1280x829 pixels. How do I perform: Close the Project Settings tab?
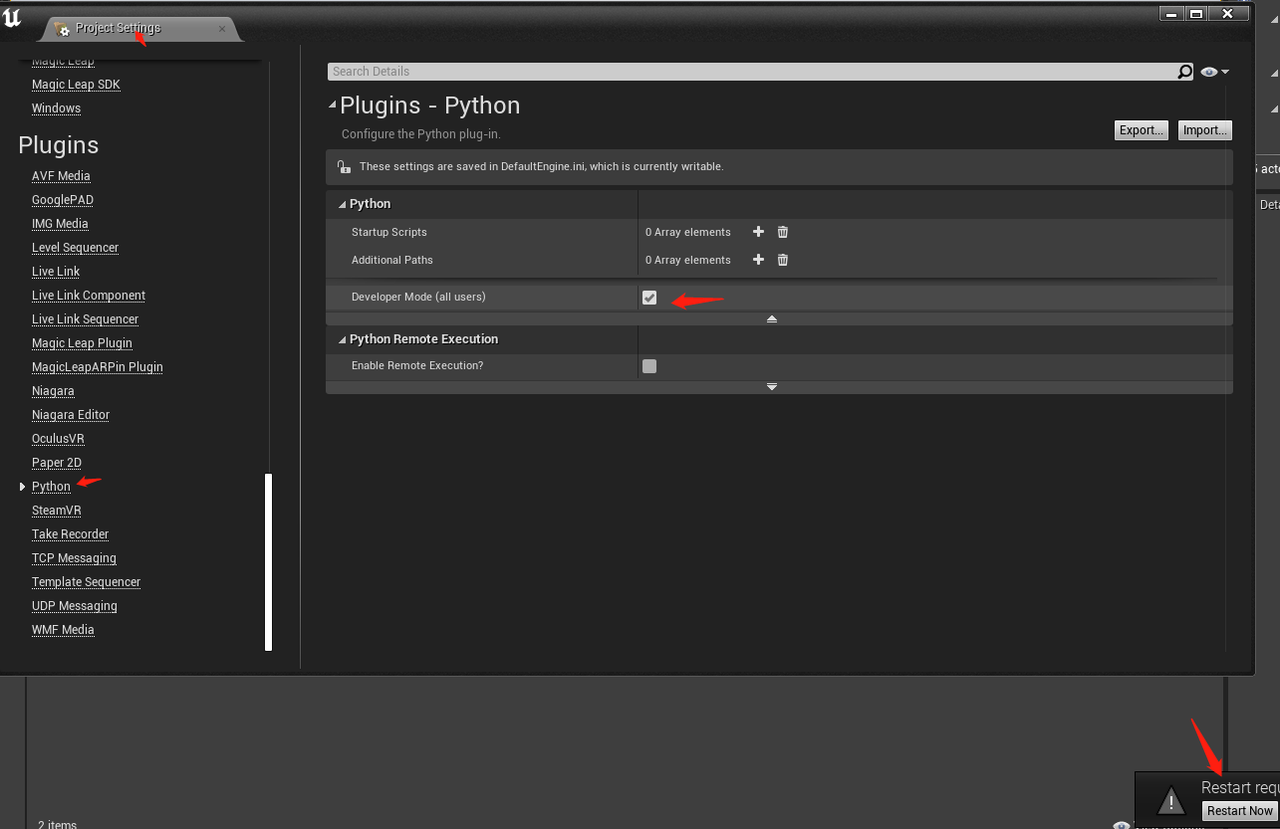tap(222, 29)
